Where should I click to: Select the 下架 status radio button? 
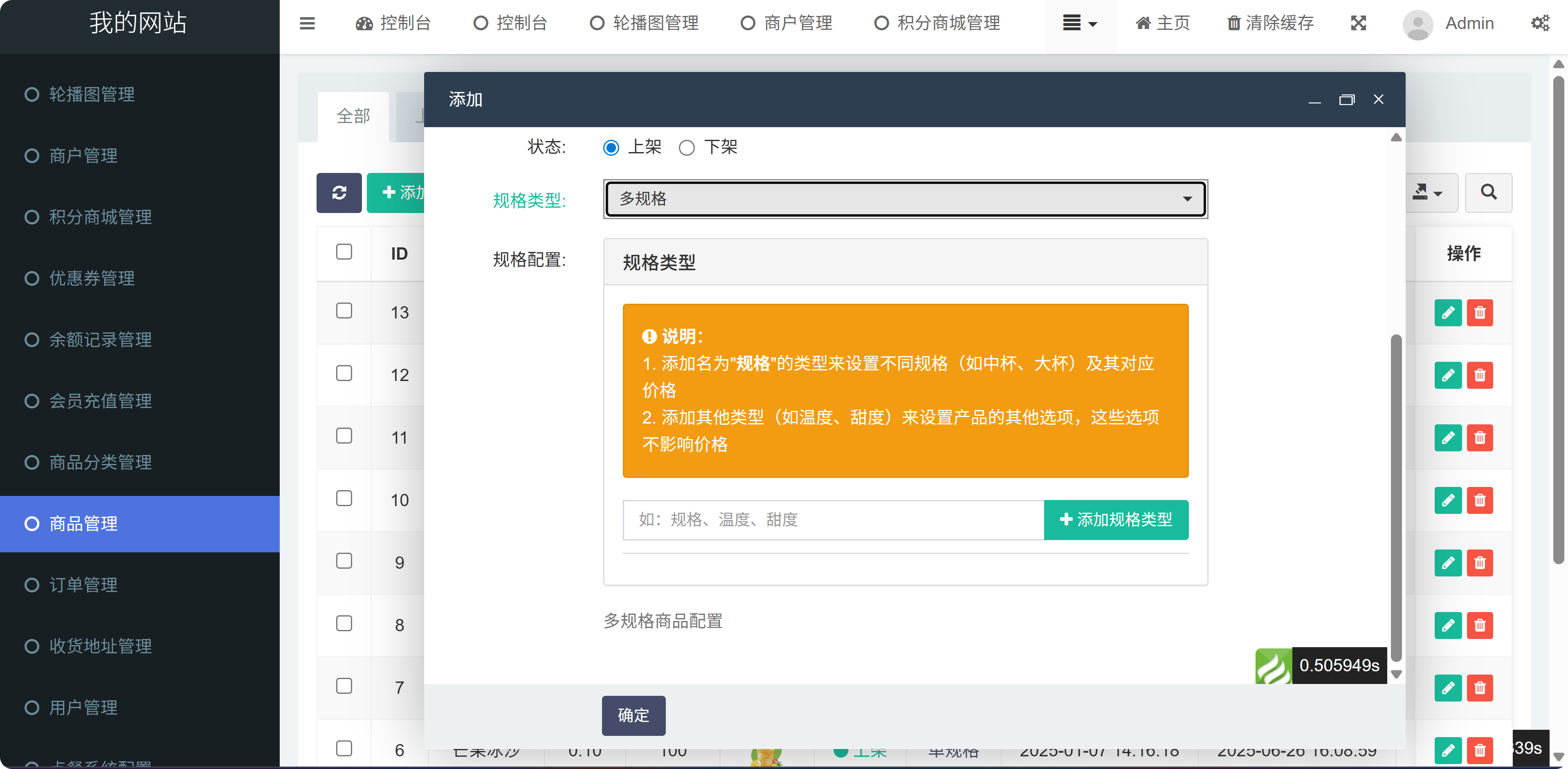point(687,147)
